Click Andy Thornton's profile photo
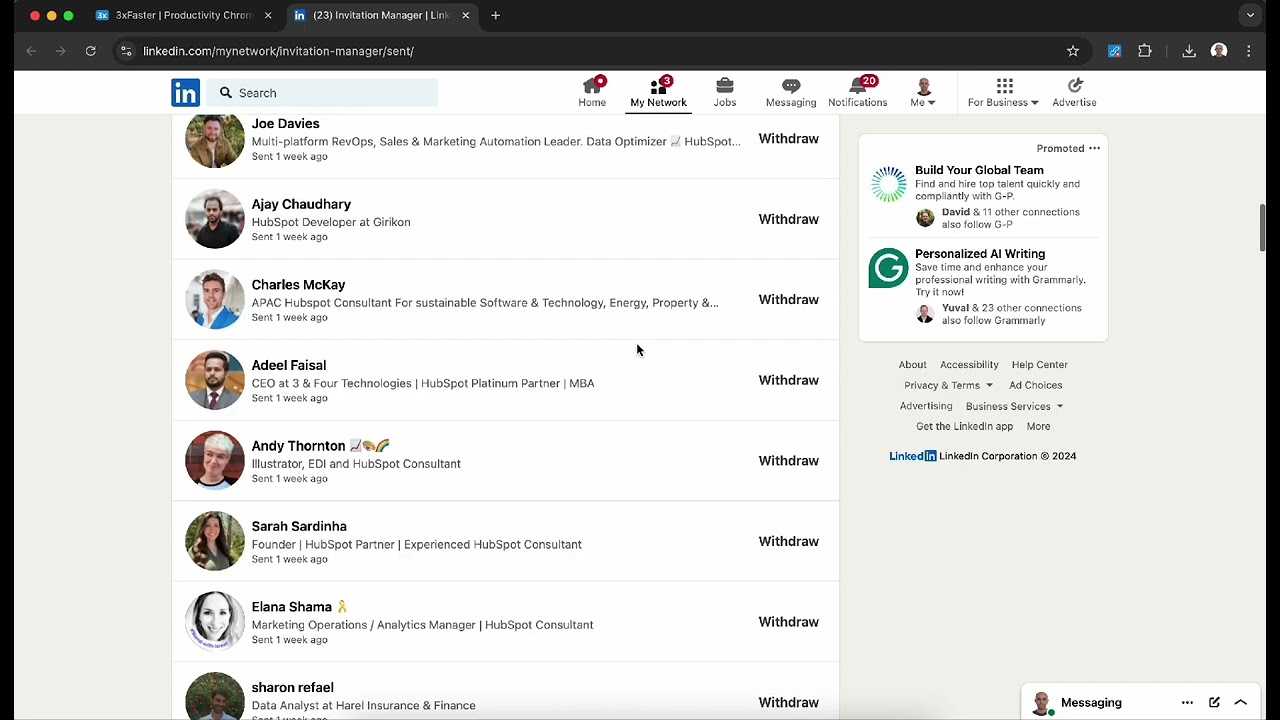Viewport: 1280px width, 720px height. (x=214, y=460)
